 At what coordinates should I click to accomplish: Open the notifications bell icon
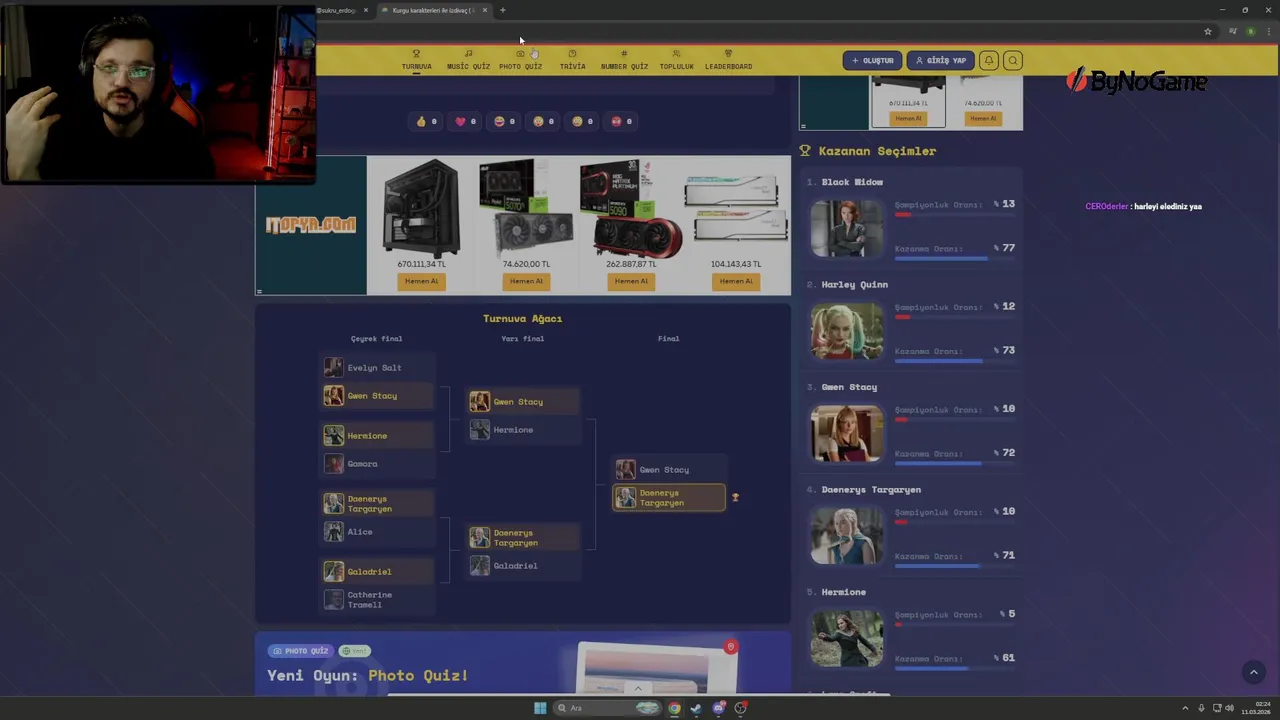(x=989, y=60)
